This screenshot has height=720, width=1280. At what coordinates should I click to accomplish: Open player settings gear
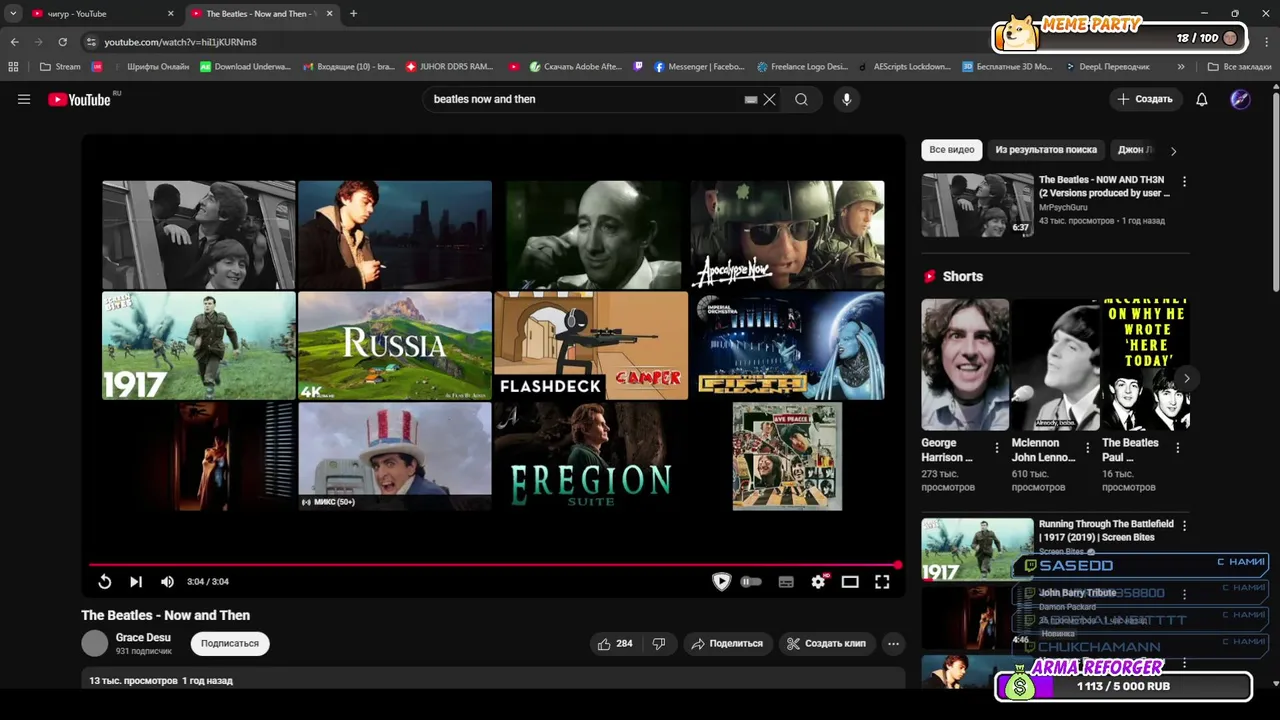819,582
